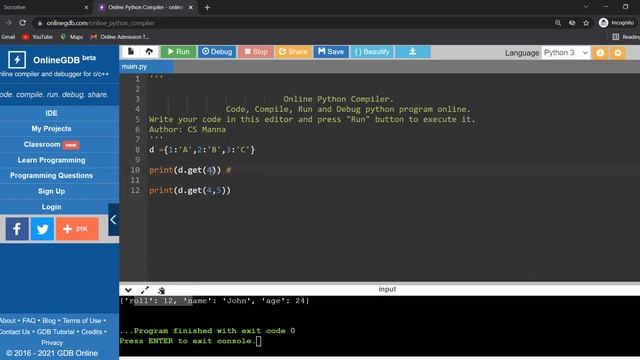Save the project with Save button
Screen dimensions: 640x360
click(x=331, y=52)
